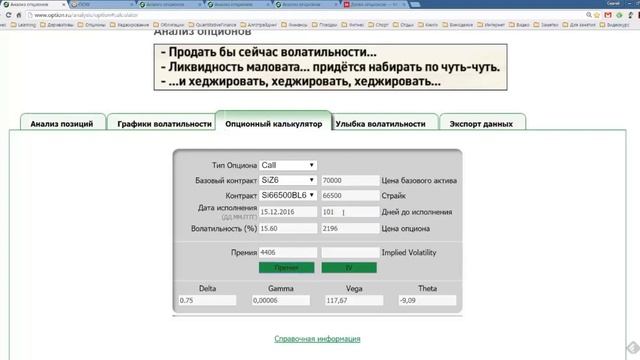Open the Learning bookmarks folder
Viewport: 640px width, 360px height.
point(23,25)
